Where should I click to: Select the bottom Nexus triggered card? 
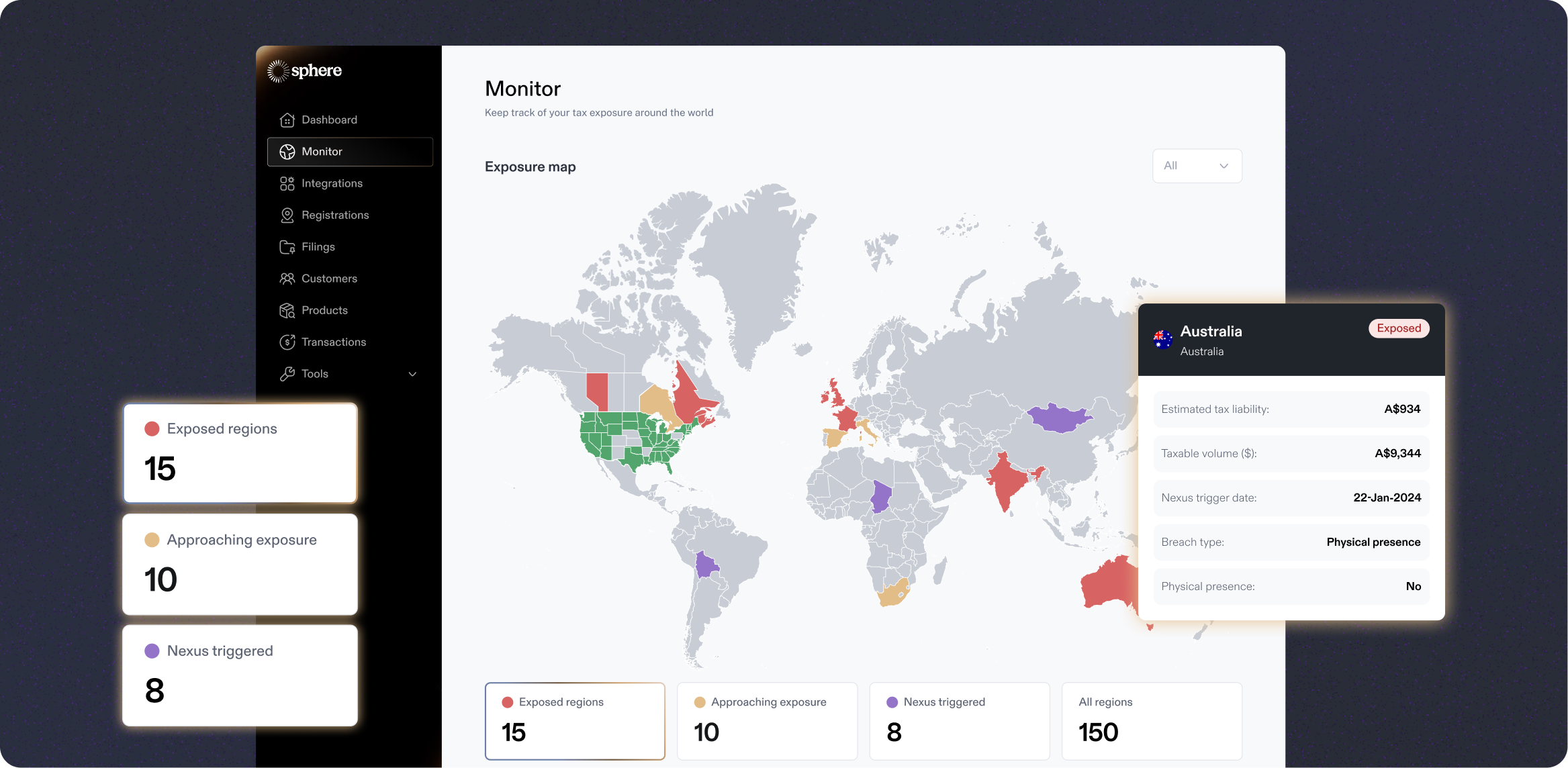coord(959,720)
